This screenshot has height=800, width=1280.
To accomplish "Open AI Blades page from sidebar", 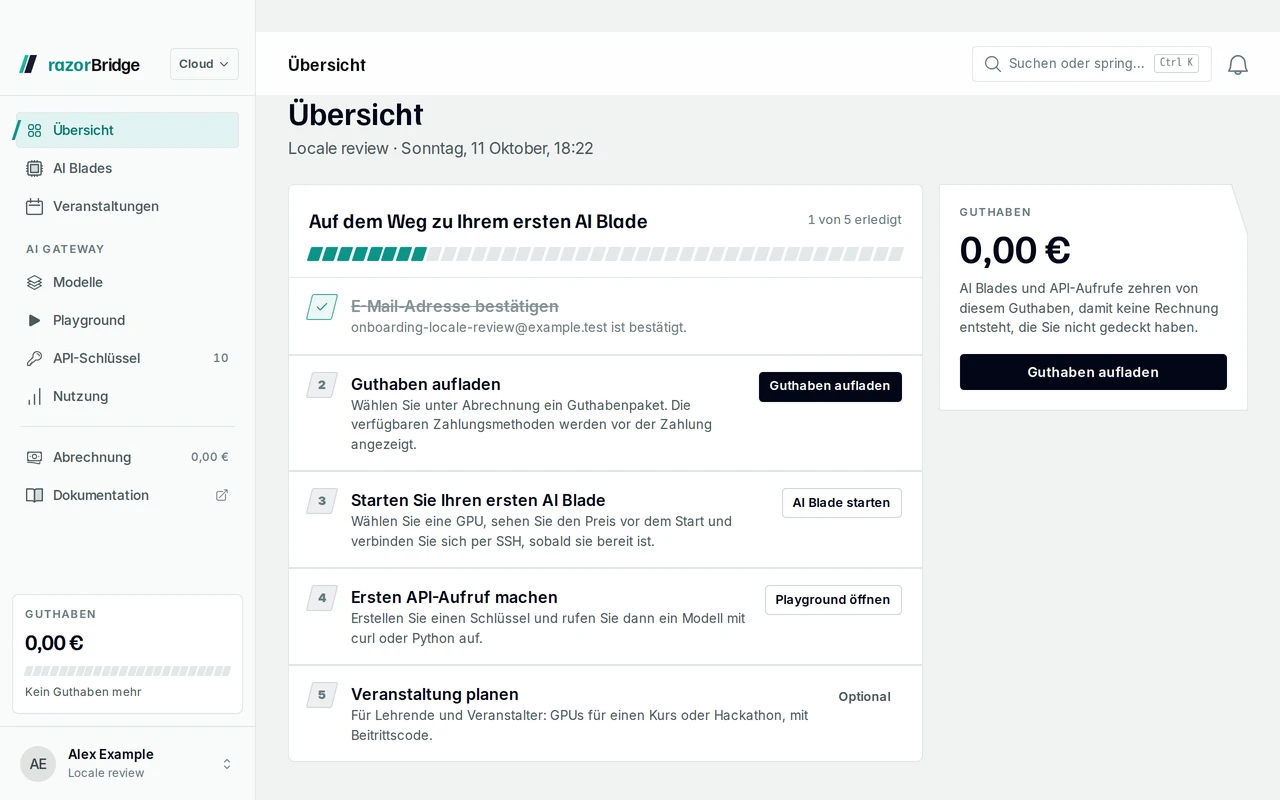I will point(127,168).
